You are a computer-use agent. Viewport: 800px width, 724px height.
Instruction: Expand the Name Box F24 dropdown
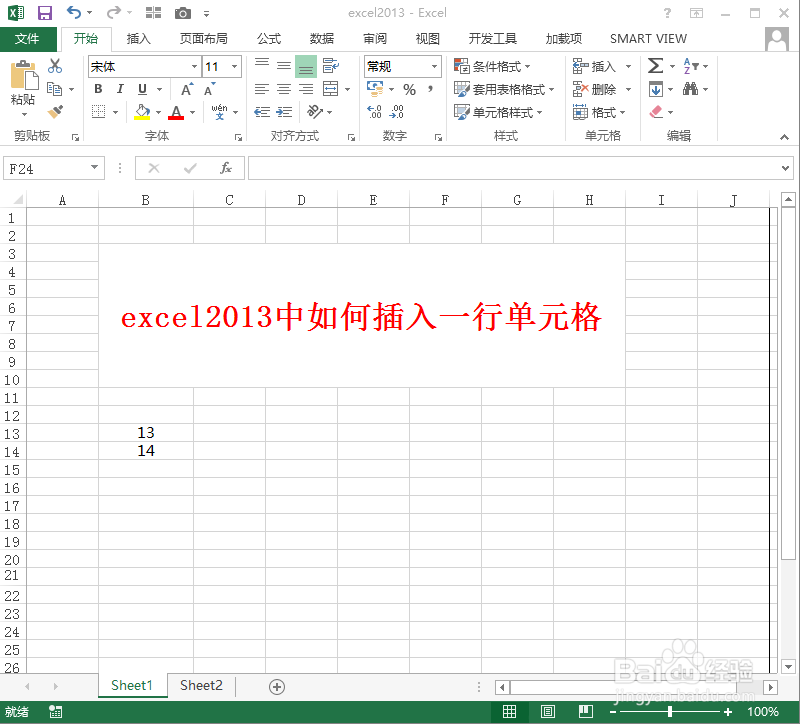[x=94, y=167]
